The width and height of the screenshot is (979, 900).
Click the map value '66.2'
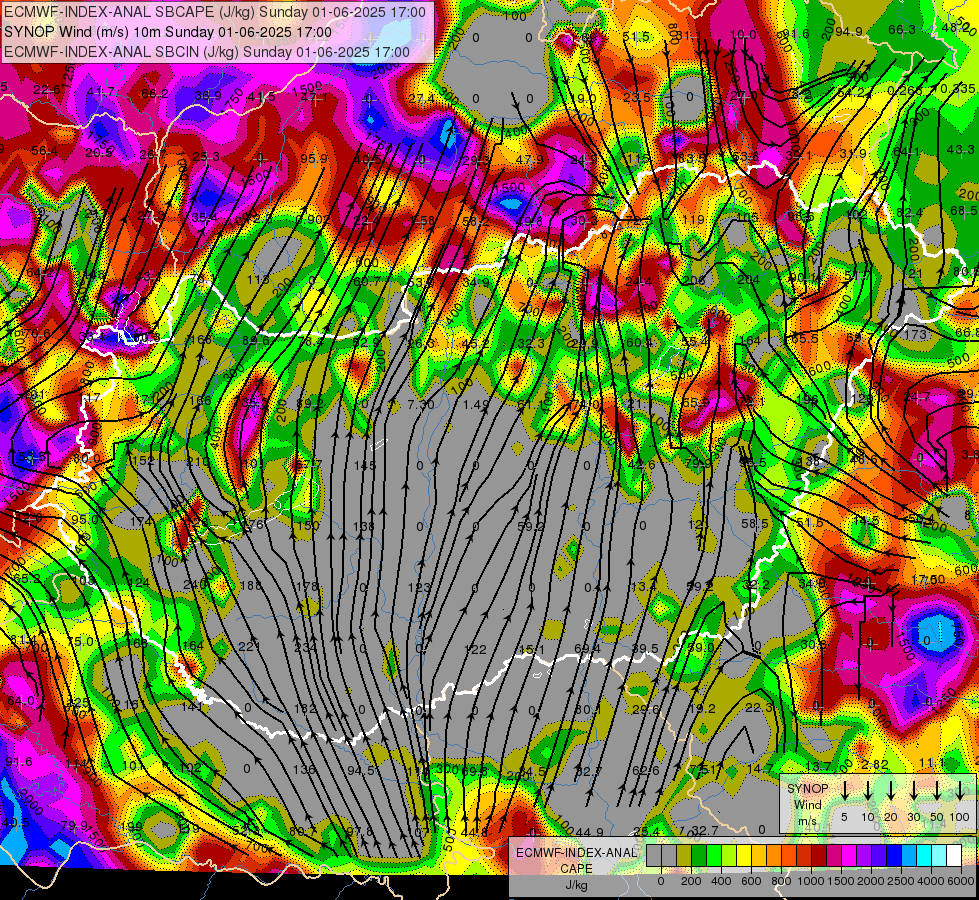coord(154,94)
